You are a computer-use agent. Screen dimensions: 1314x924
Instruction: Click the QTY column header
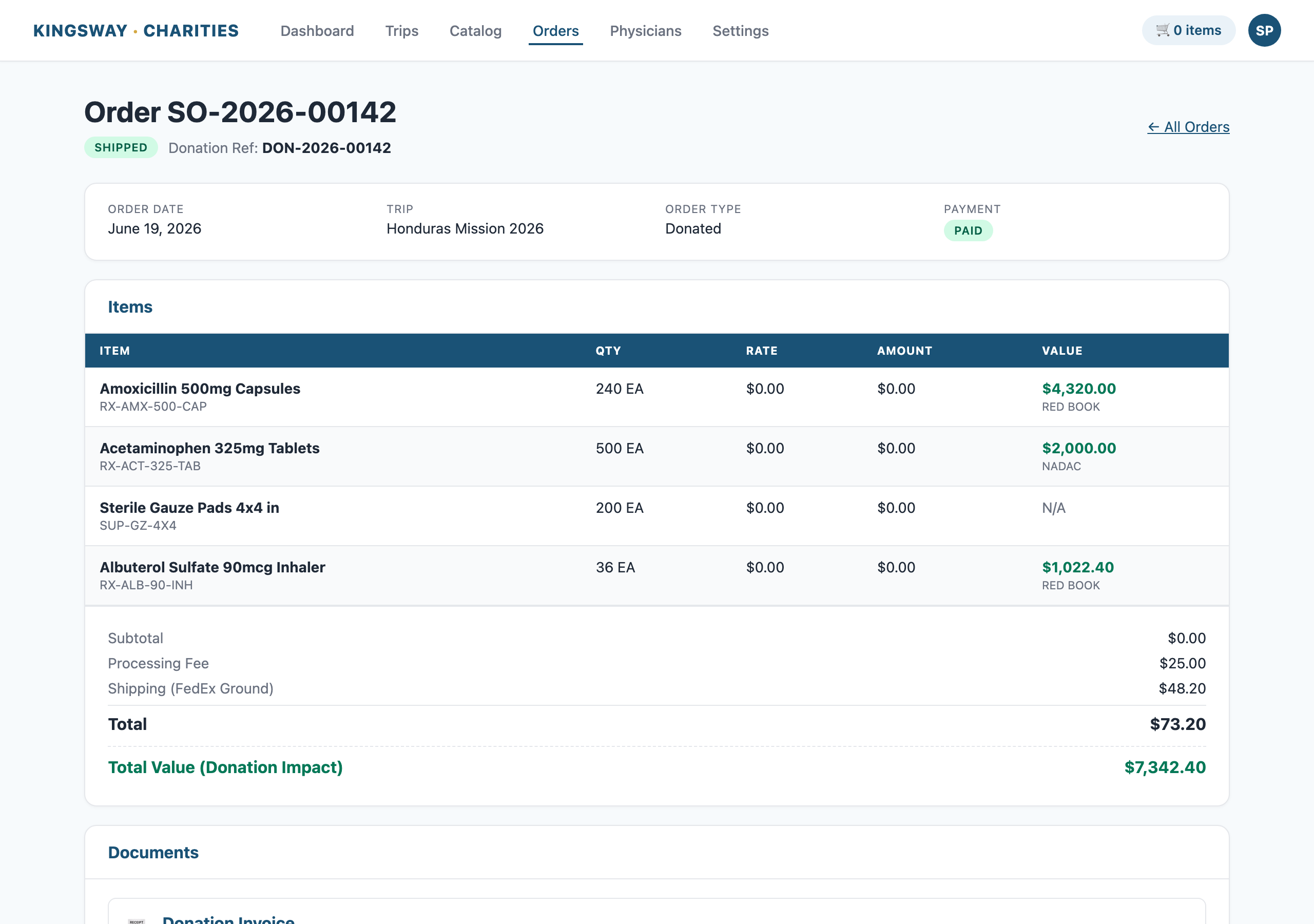608,351
